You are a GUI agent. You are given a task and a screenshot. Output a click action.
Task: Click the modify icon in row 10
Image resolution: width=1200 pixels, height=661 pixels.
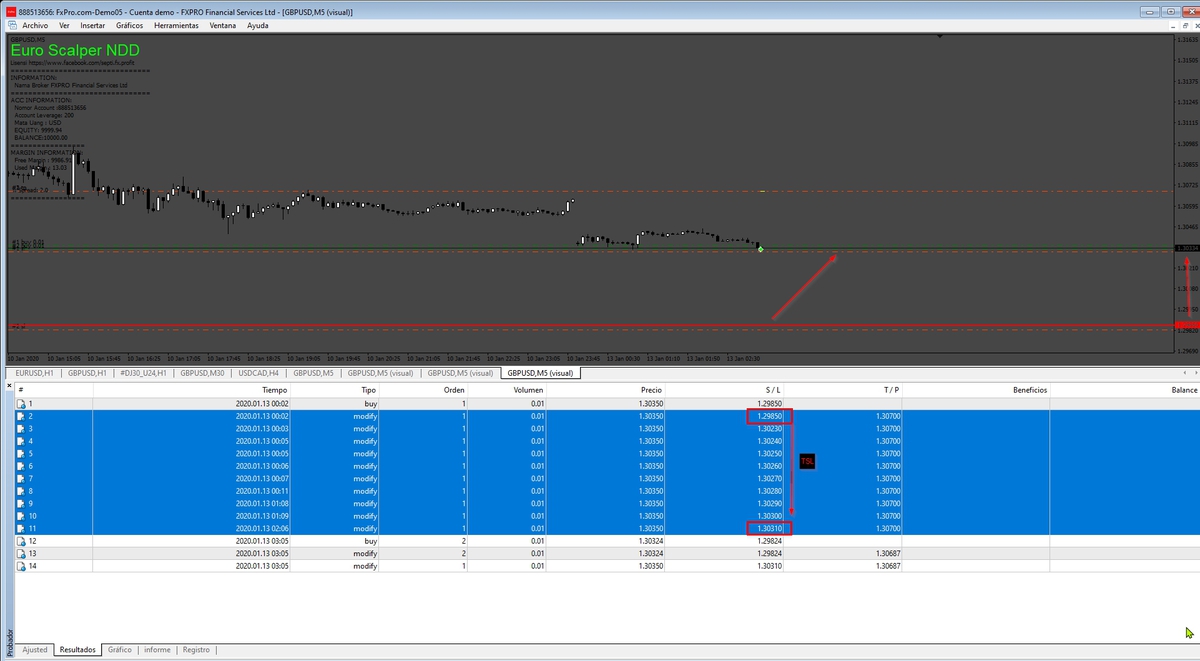pyautogui.click(x=22, y=516)
